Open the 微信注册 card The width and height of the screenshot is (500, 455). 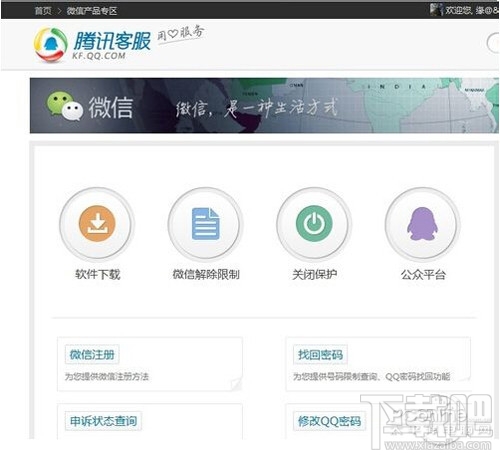[x=150, y=364]
